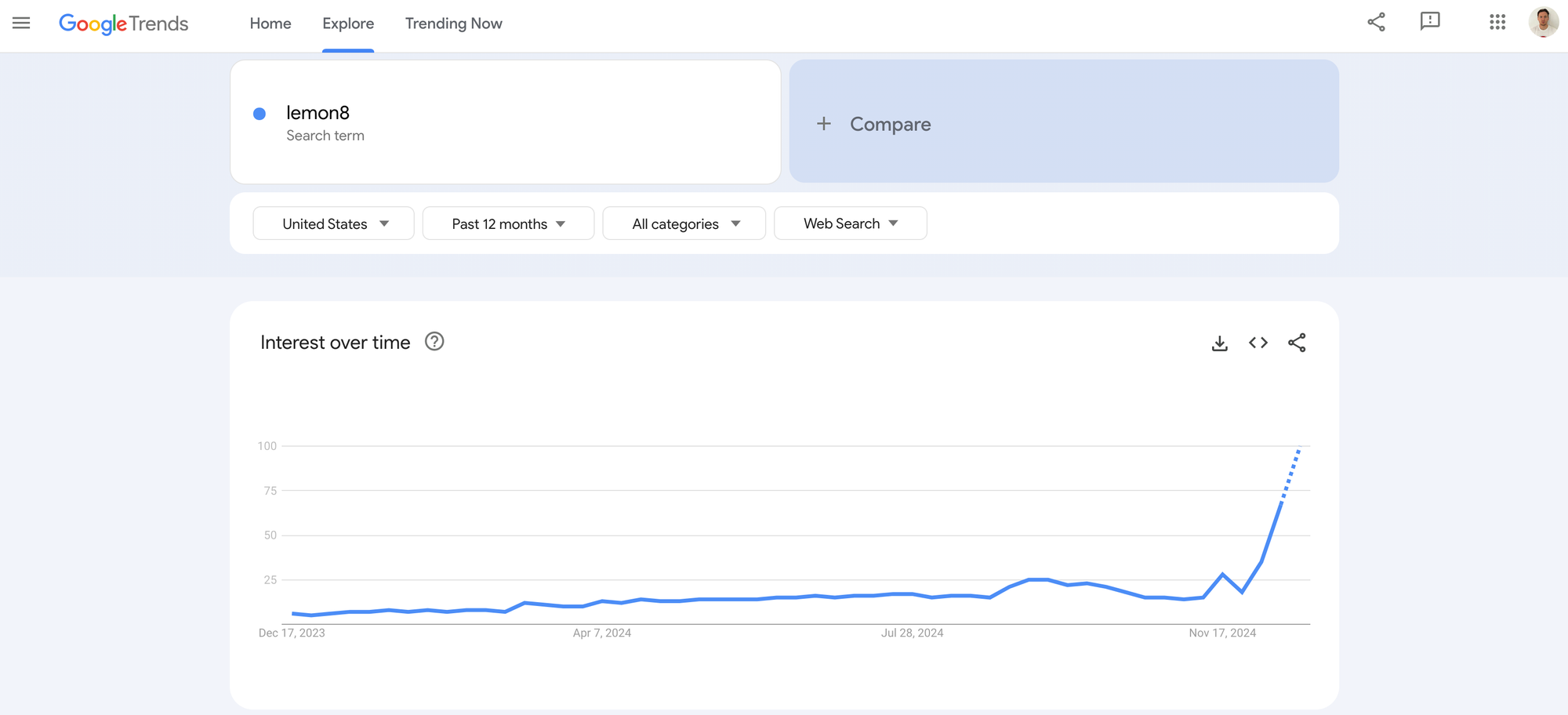Expand the All categories dropdown
The height and width of the screenshot is (715, 1568).
[684, 223]
